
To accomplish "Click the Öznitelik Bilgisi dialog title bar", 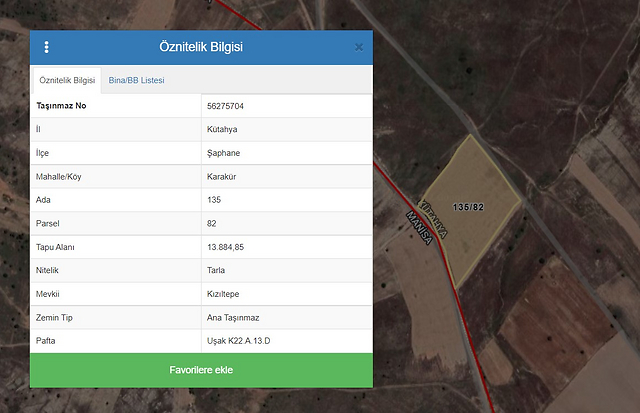I will point(201,47).
